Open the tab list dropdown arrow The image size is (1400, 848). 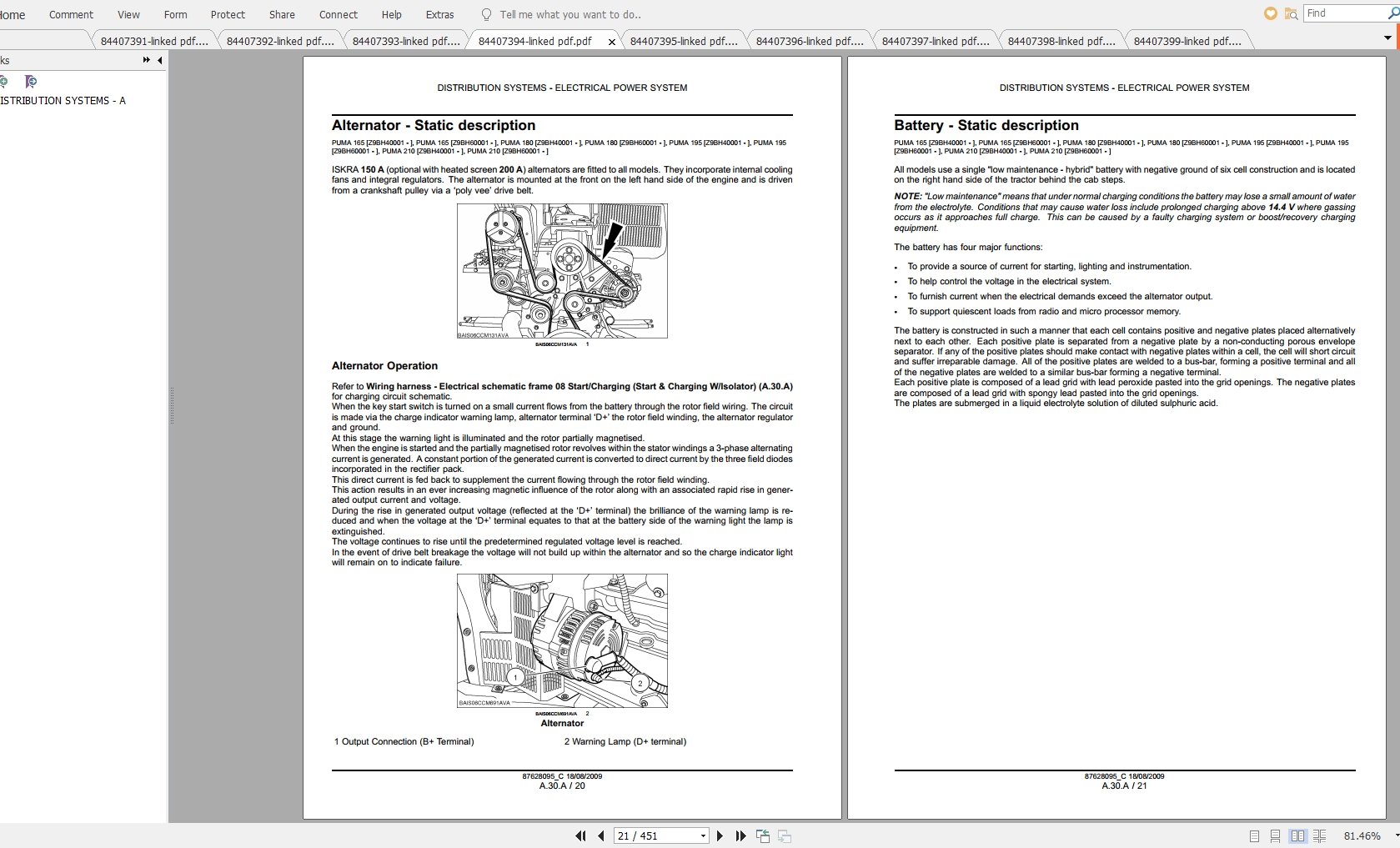(1387, 38)
